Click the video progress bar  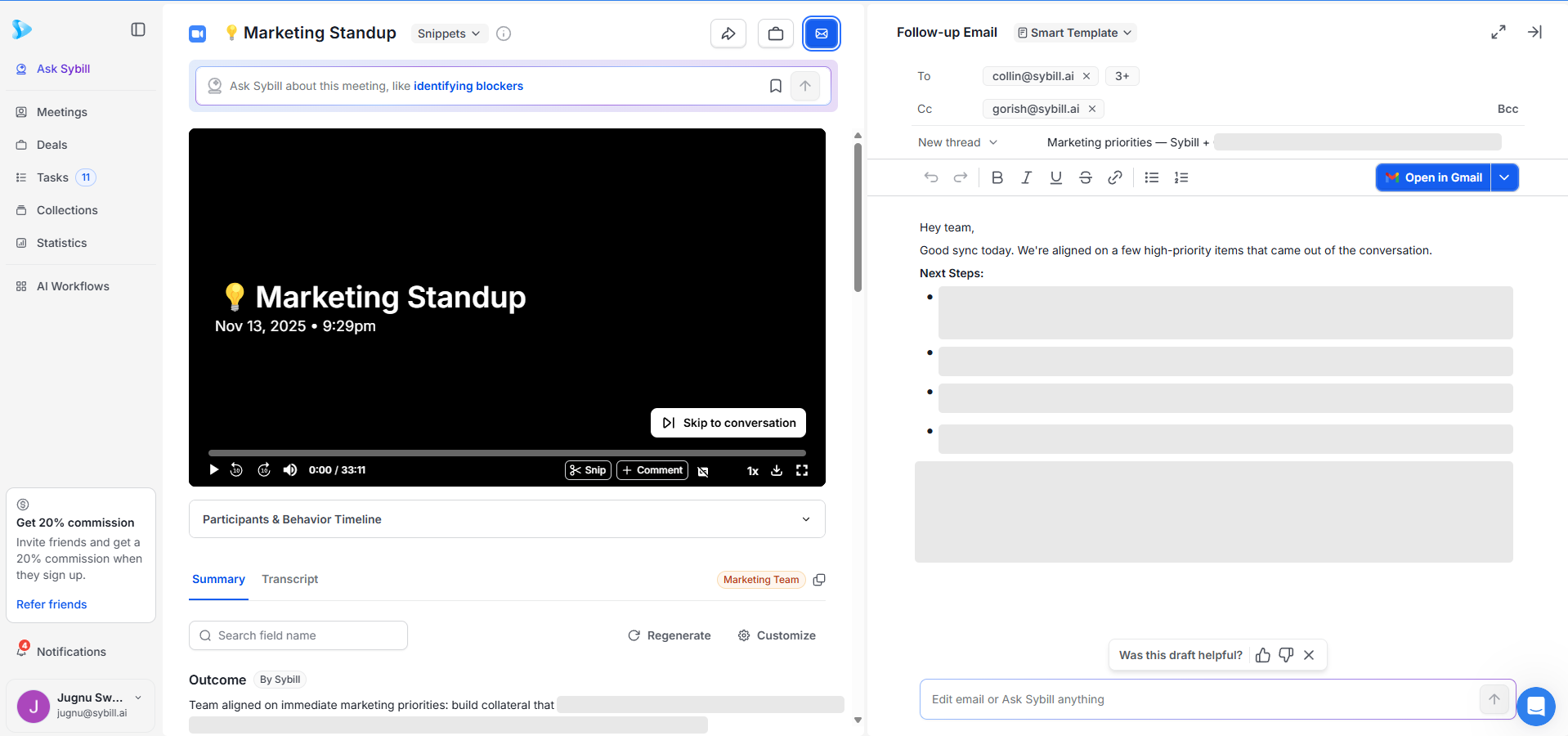507,452
